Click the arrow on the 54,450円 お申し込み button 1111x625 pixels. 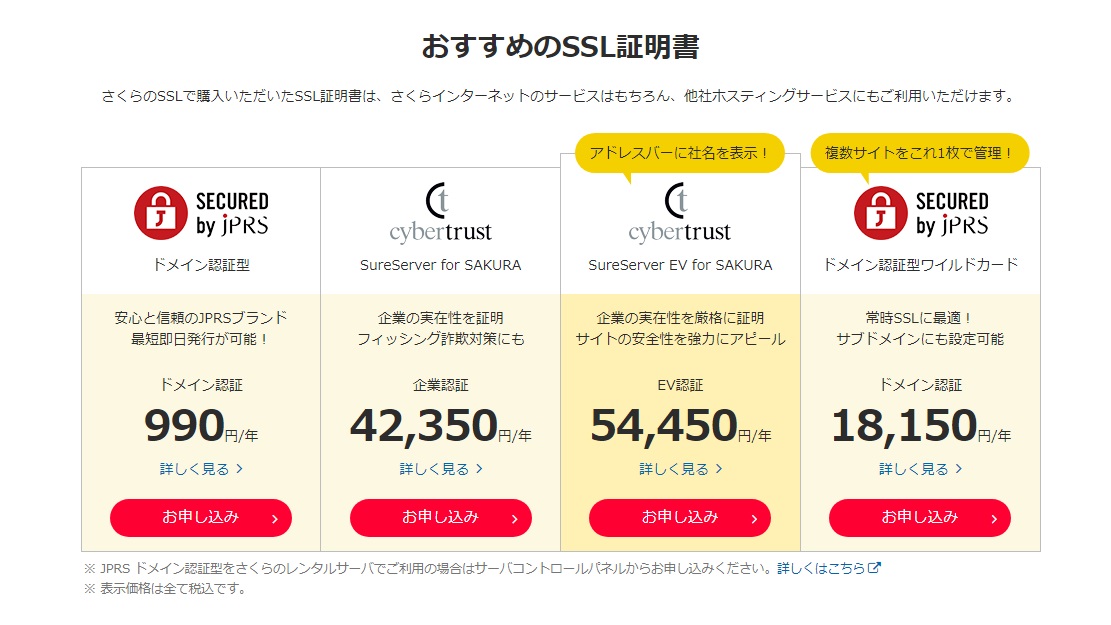pyautogui.click(x=753, y=519)
